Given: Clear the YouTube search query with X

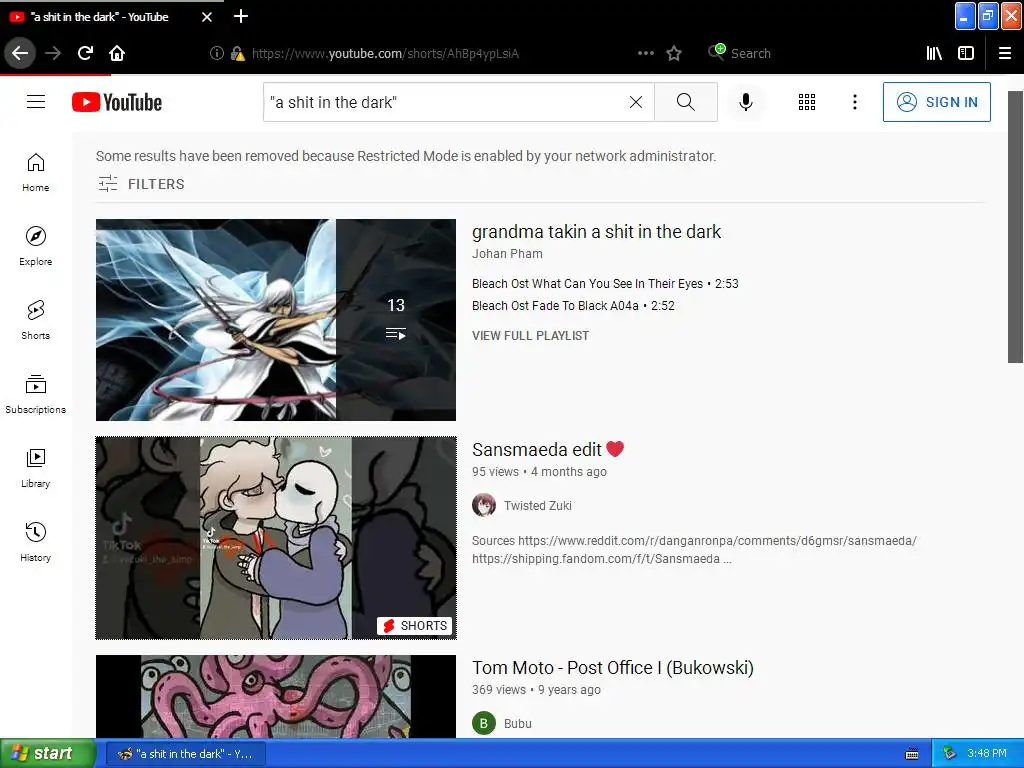Looking at the screenshot, I should (x=636, y=102).
